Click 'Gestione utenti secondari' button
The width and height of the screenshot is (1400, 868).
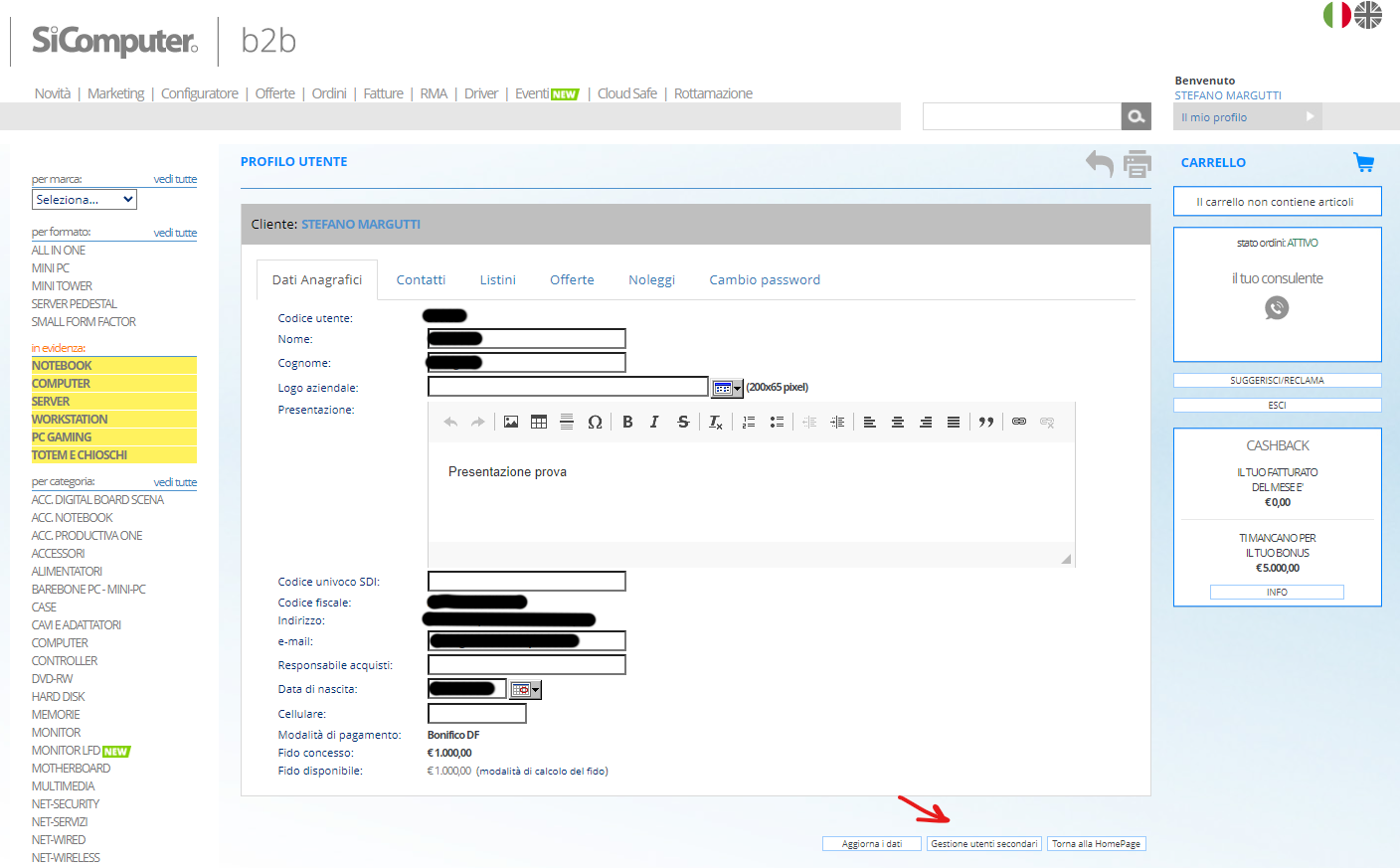(x=983, y=844)
